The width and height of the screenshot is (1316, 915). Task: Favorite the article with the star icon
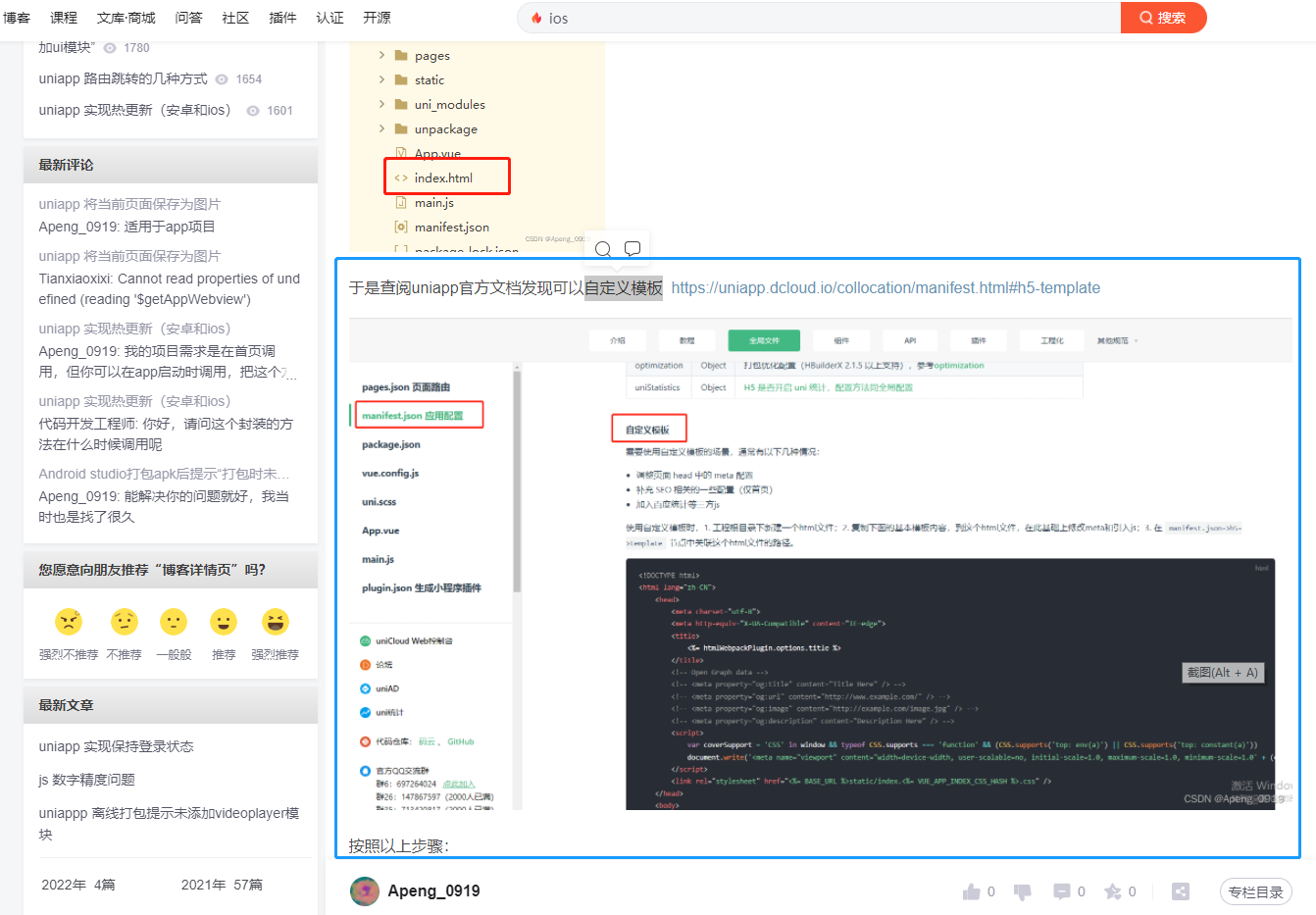(x=1113, y=891)
